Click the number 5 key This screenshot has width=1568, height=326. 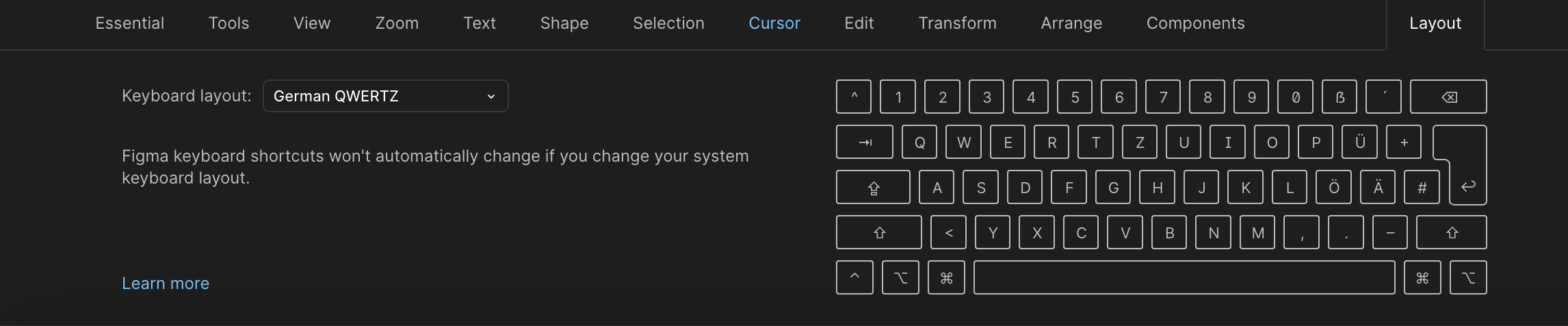click(1075, 97)
